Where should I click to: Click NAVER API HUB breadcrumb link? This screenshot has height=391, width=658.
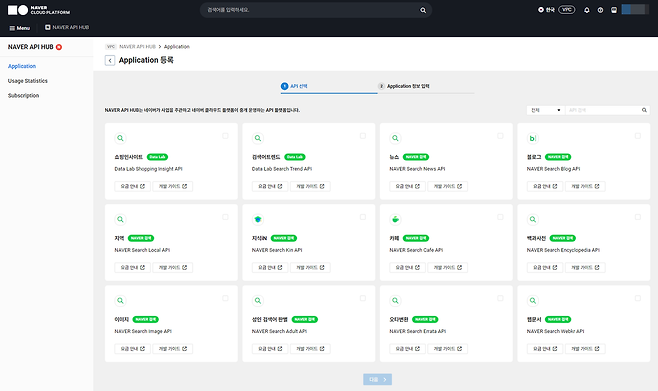click(x=137, y=47)
